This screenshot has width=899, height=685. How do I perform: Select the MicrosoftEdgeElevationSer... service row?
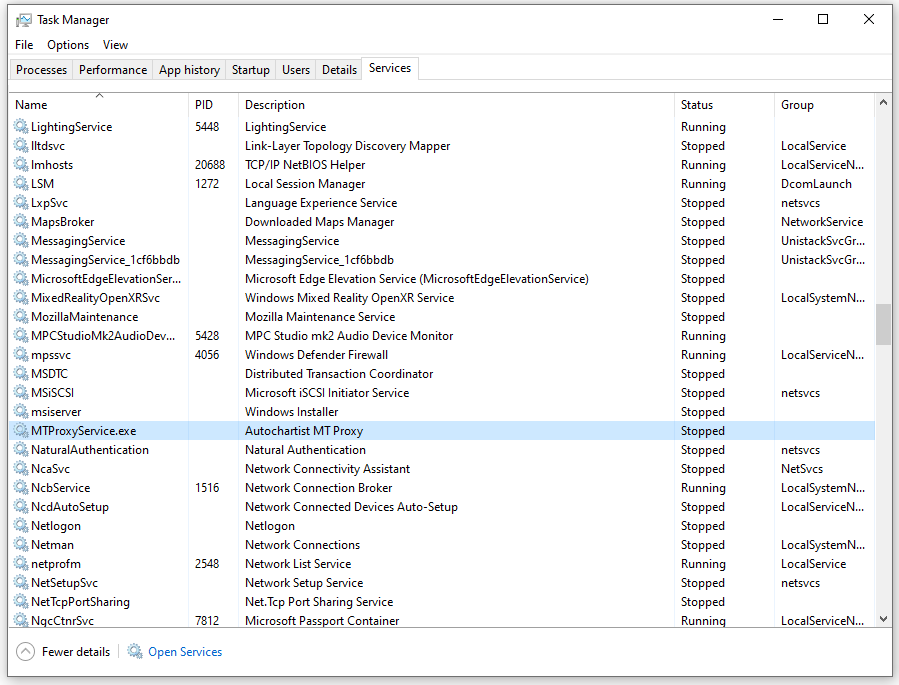click(x=442, y=279)
